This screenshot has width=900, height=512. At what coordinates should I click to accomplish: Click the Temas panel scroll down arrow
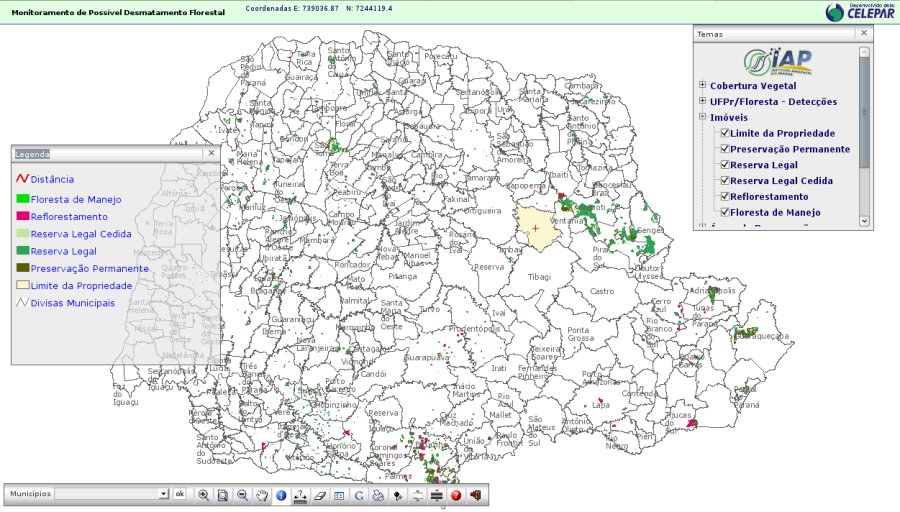[x=865, y=221]
